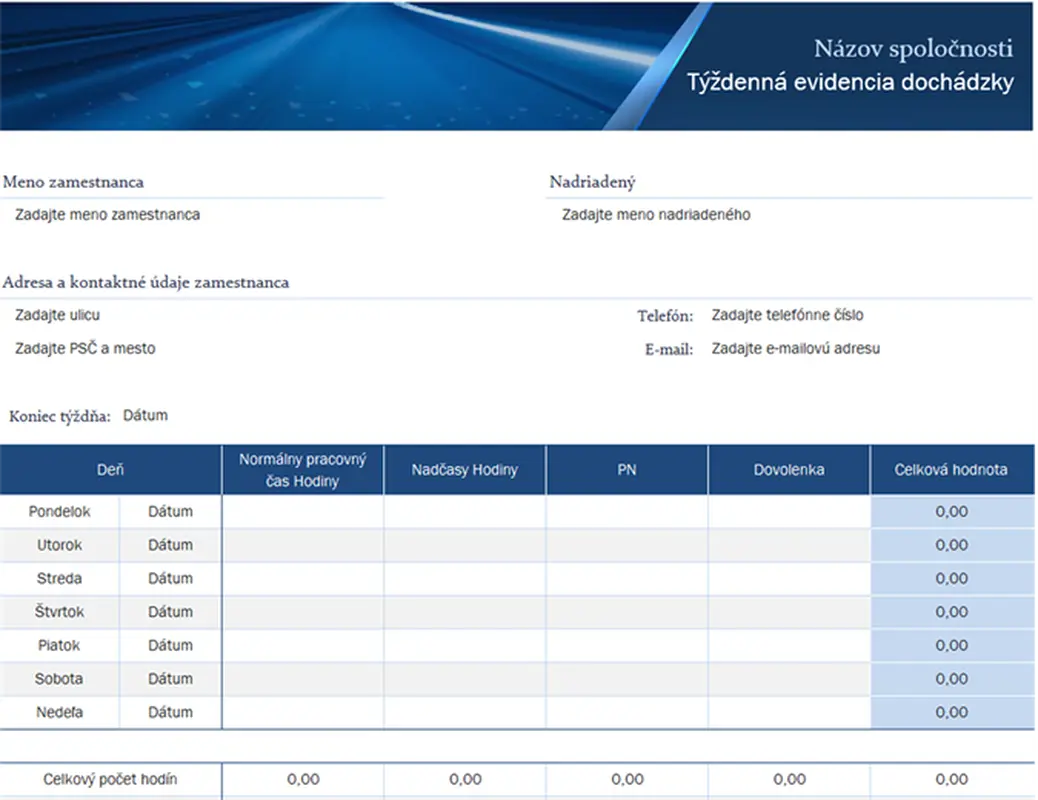Select the 'Dovolenka' column header

point(789,470)
